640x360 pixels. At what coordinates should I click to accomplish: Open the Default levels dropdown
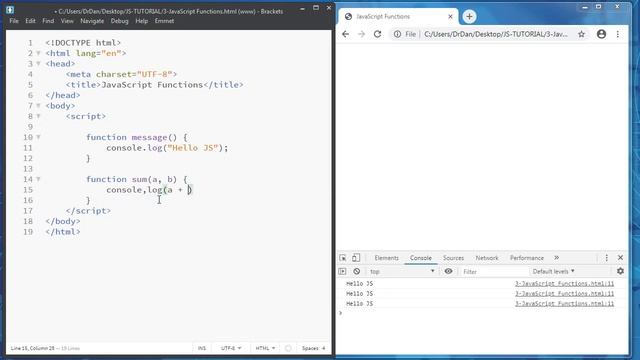(x=553, y=271)
